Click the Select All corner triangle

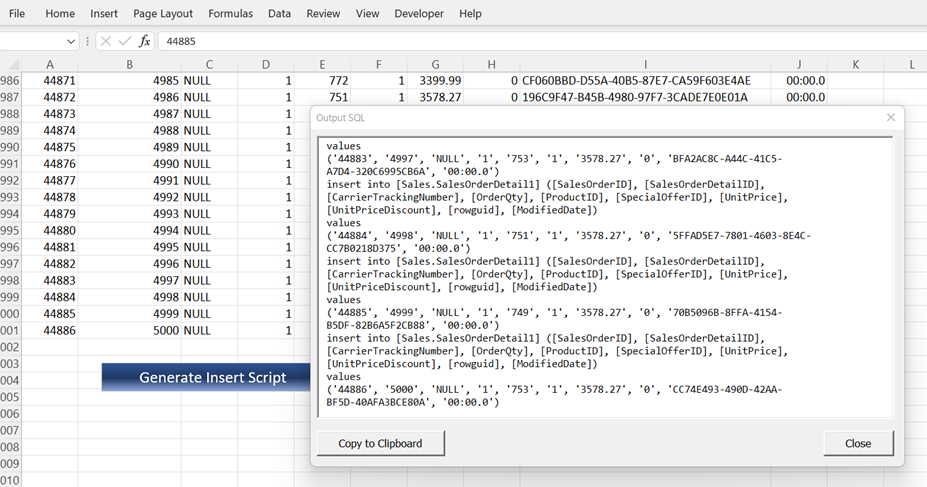pos(13,64)
